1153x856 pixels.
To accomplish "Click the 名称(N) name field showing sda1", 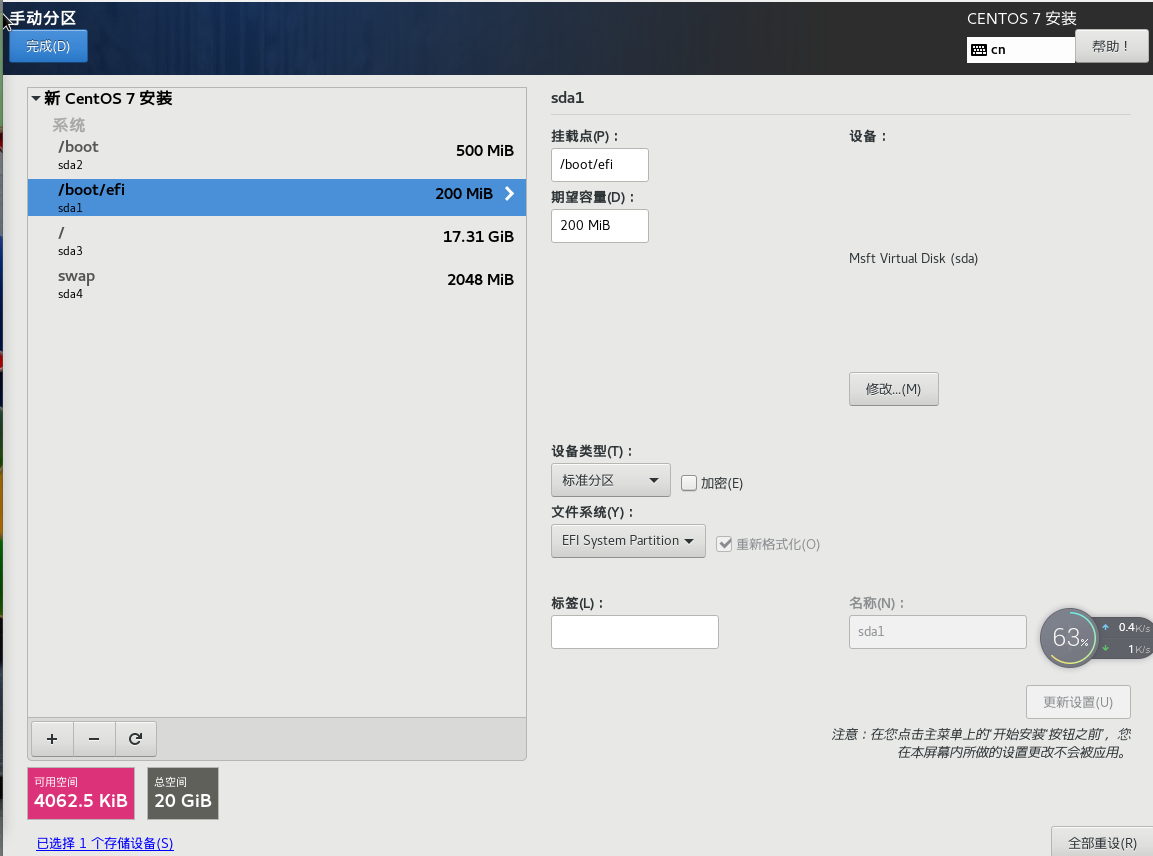I will pyautogui.click(x=938, y=632).
